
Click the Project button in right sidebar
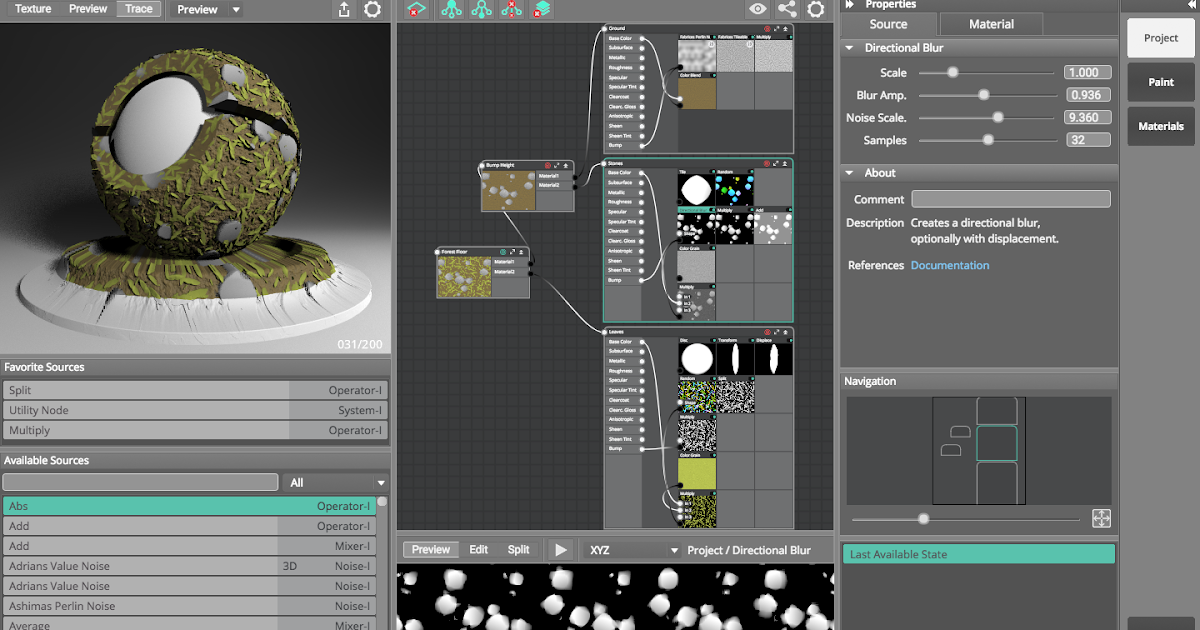pyautogui.click(x=1161, y=38)
